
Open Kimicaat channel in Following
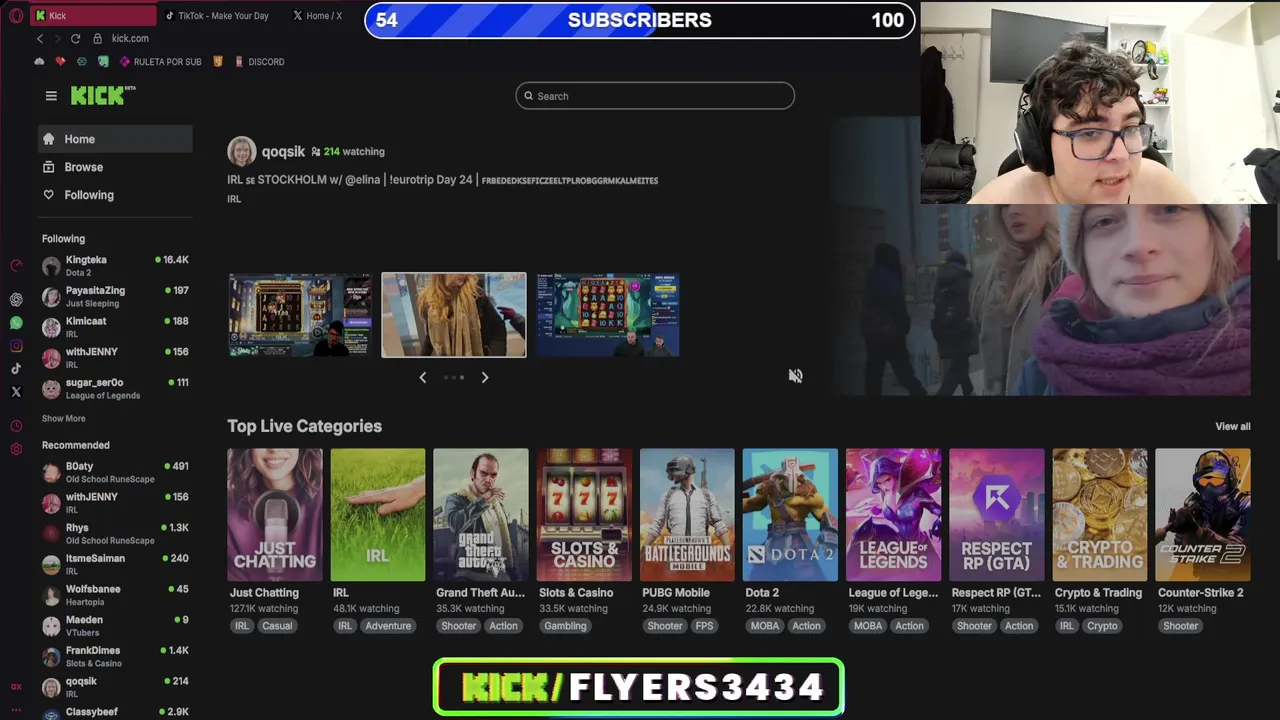(x=115, y=327)
